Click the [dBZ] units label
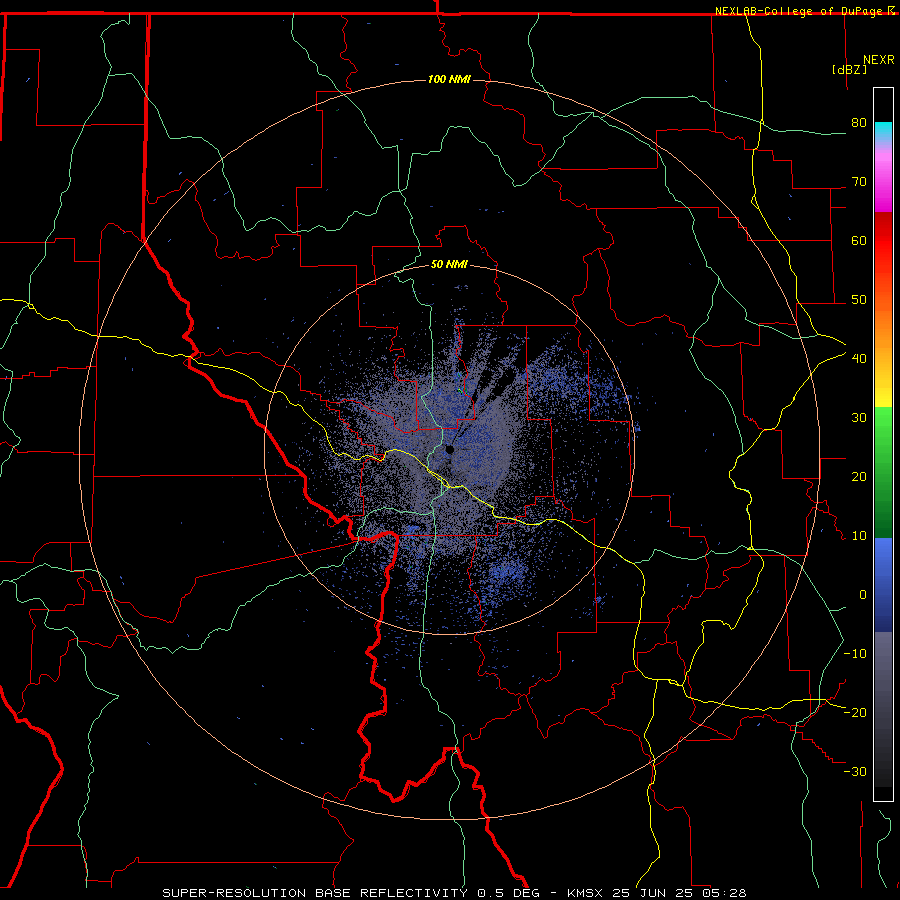The height and width of the screenshot is (900, 900). point(849,69)
